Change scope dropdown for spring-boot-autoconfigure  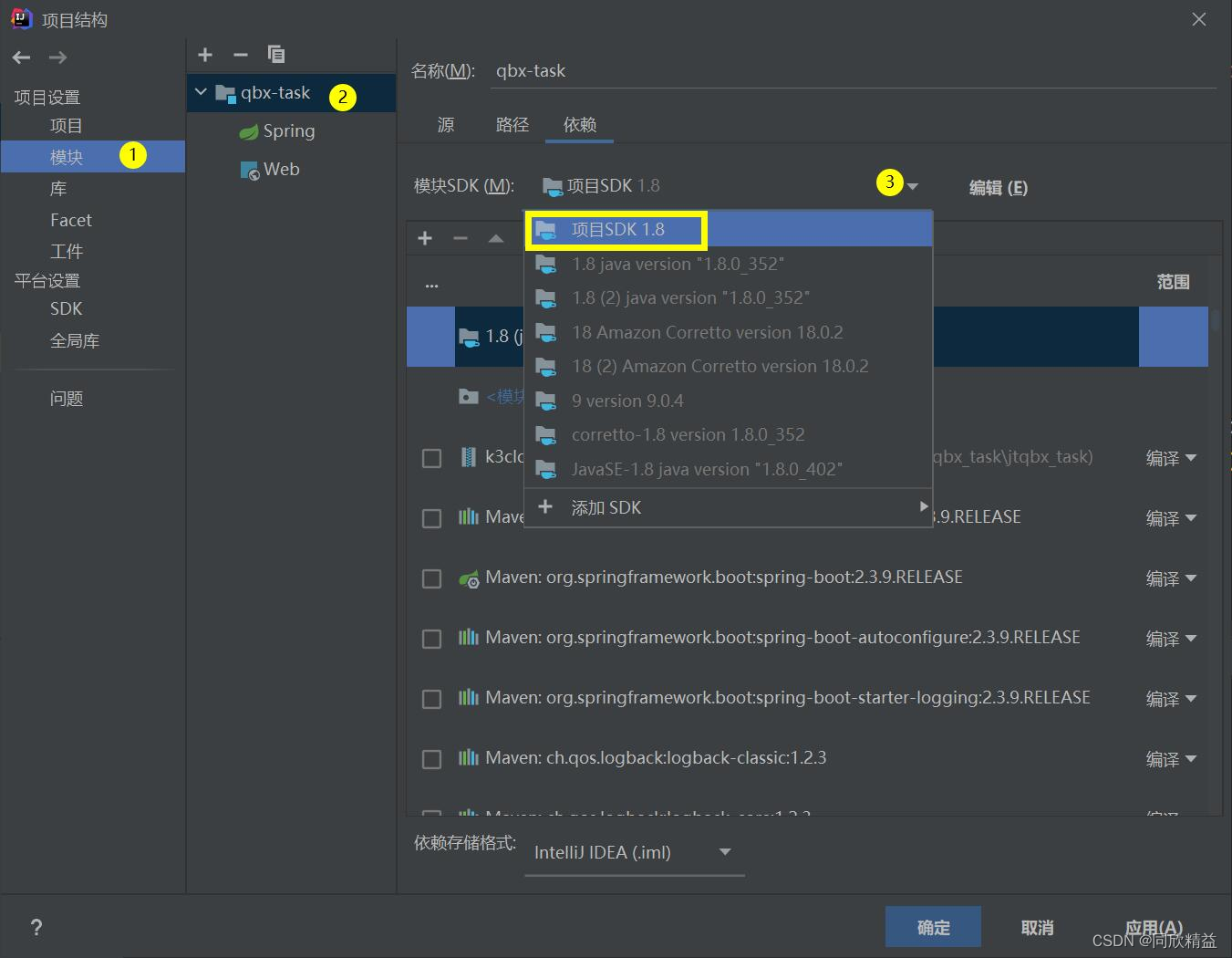(x=1171, y=639)
